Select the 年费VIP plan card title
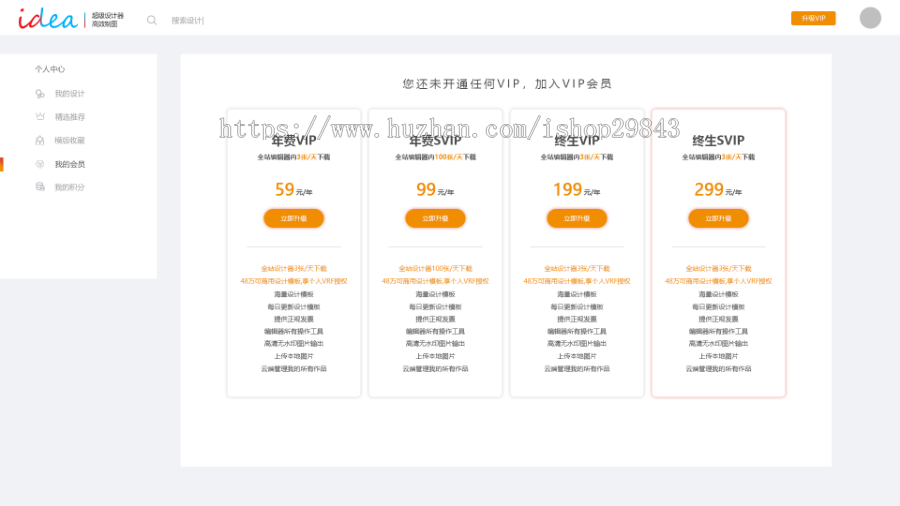 click(x=294, y=141)
